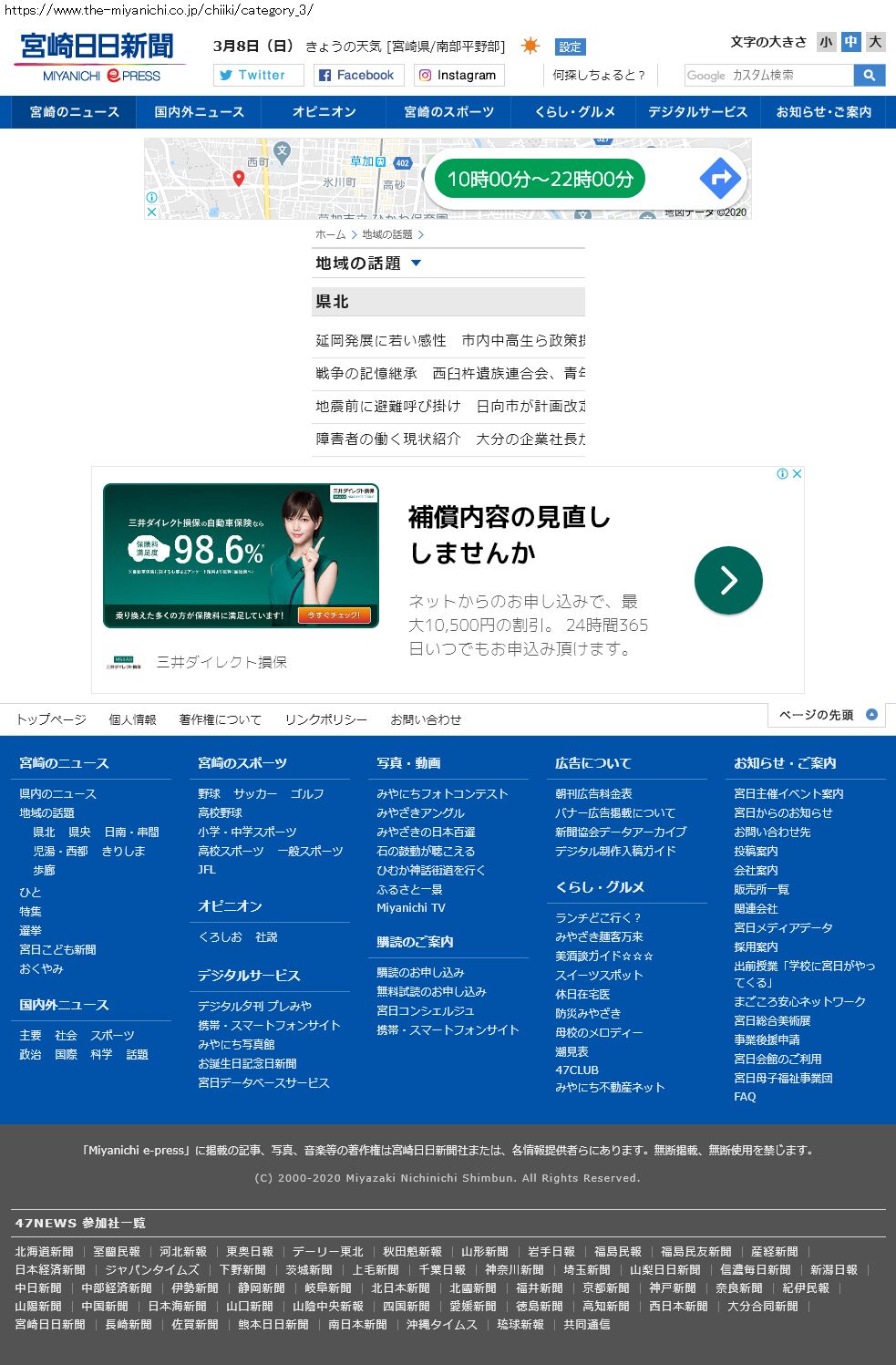896x1365 pixels.
Task: Open the Twitter button
Action: pos(259,75)
